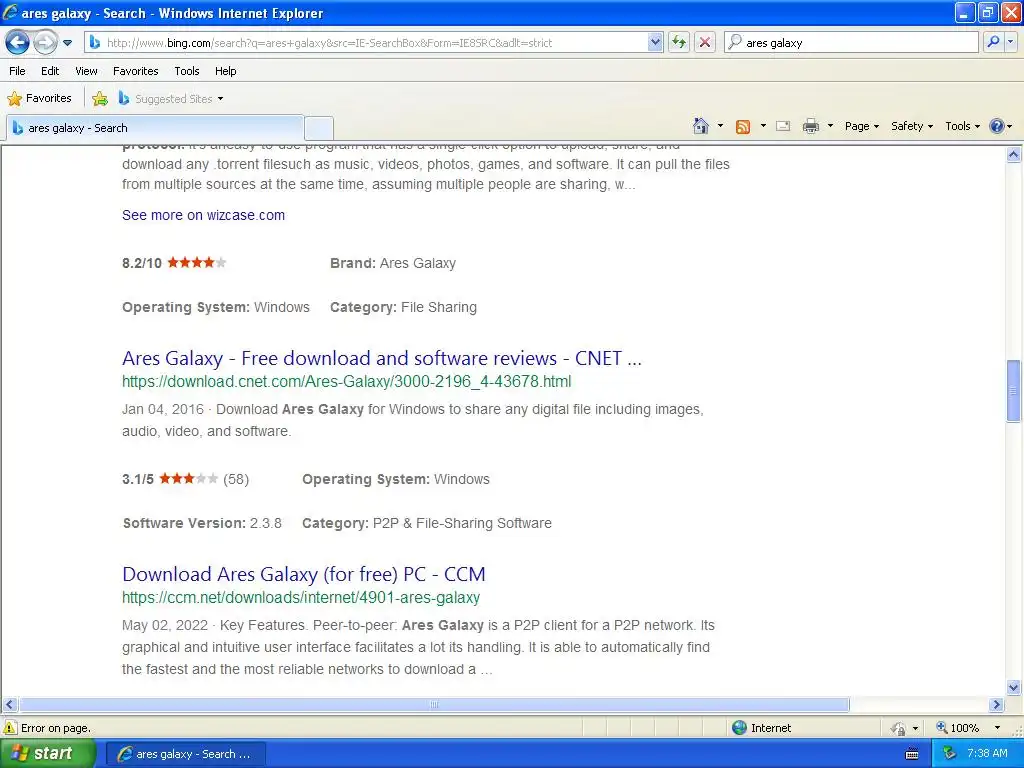Open the Tools menu in menu bar
This screenshot has height=768, width=1024.
[x=186, y=71]
